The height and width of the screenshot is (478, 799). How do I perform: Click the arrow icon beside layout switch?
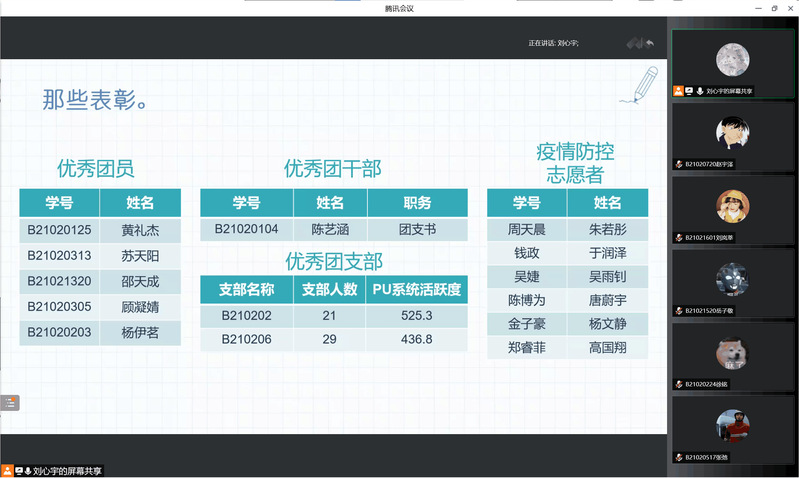[650, 43]
